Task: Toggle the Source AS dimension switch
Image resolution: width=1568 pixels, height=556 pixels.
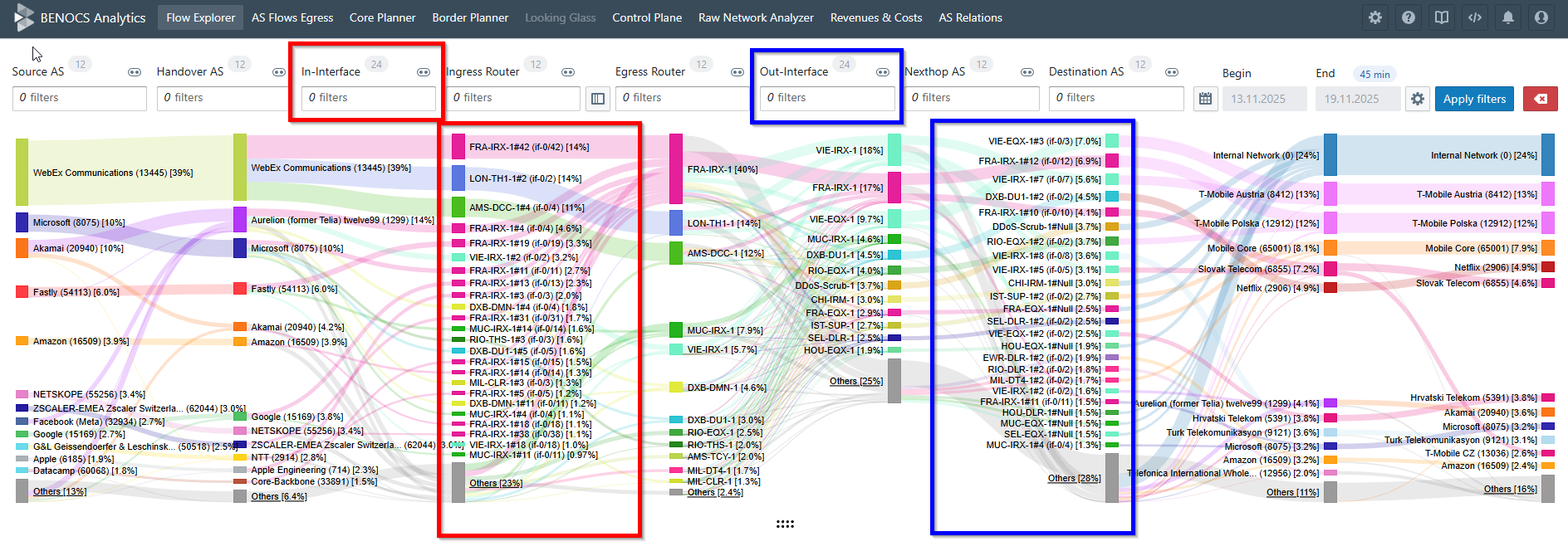Action: pos(135,72)
